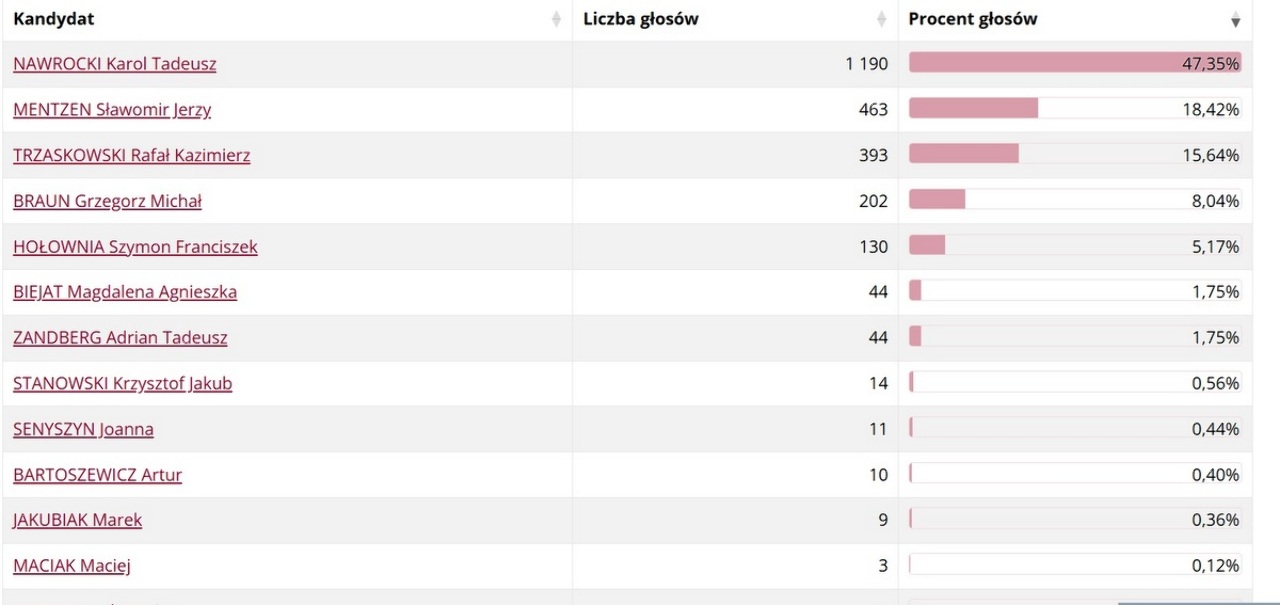Screen dimensions: 1280x605
Task: Sort by Liczba głosów column arrows
Action: pos(882,19)
